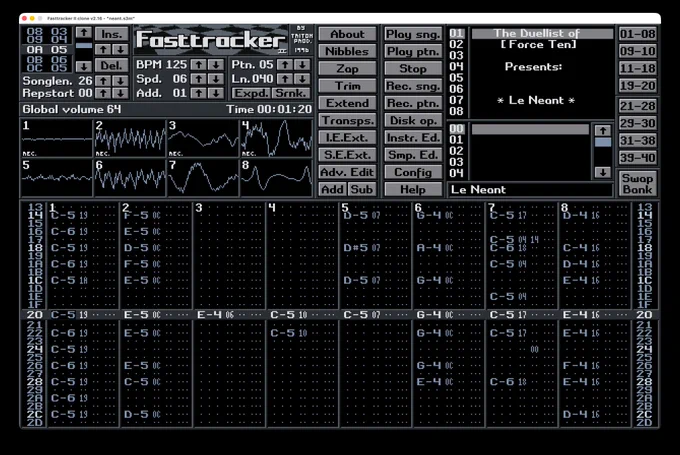Increase Songlen. with its up arrow
Viewport: 680px width, 455px height.
click(x=103, y=81)
